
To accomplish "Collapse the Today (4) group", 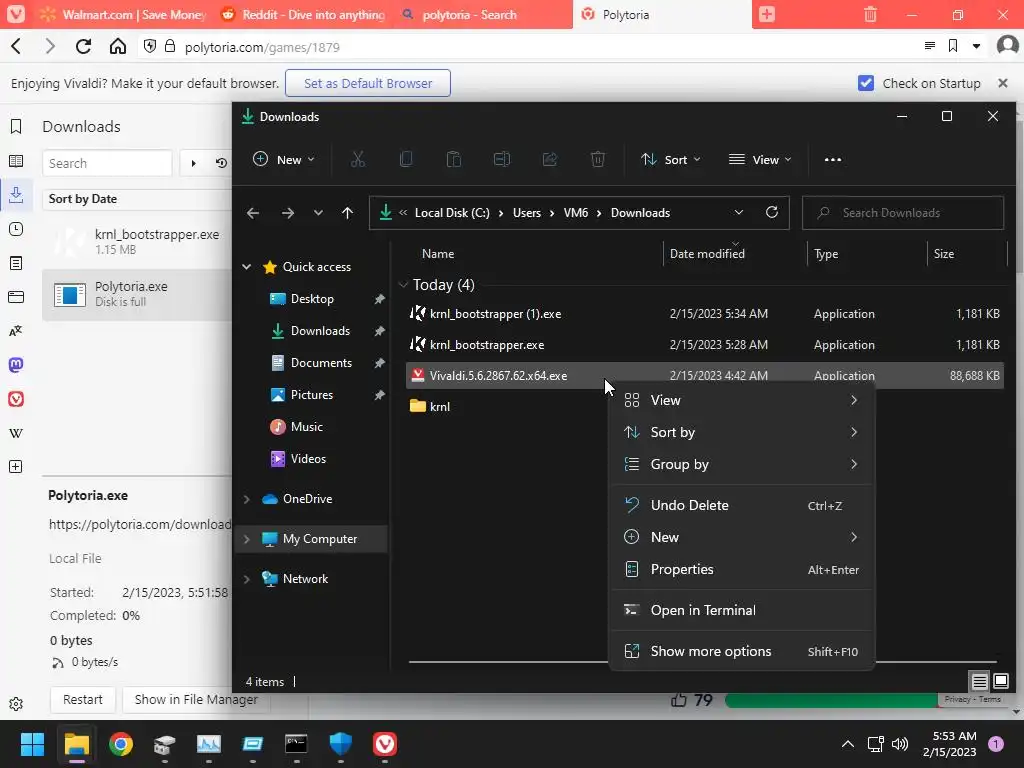I will click(403, 285).
